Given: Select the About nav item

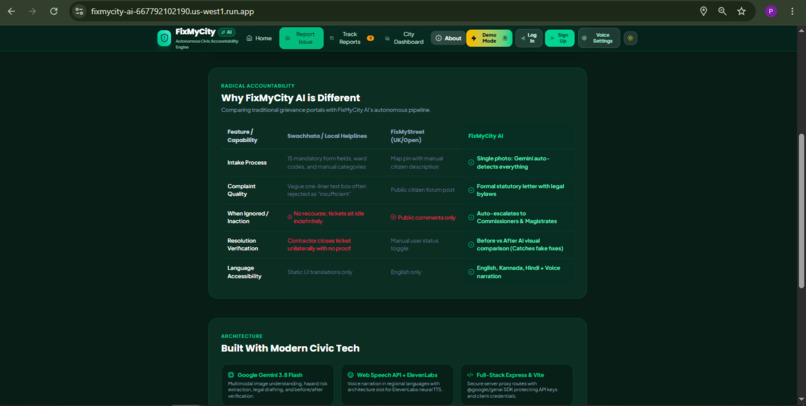Looking at the screenshot, I should (x=448, y=38).
